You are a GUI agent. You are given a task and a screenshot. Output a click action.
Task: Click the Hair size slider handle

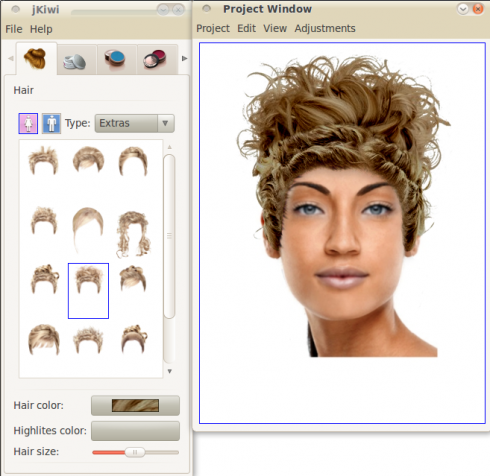pos(135,452)
